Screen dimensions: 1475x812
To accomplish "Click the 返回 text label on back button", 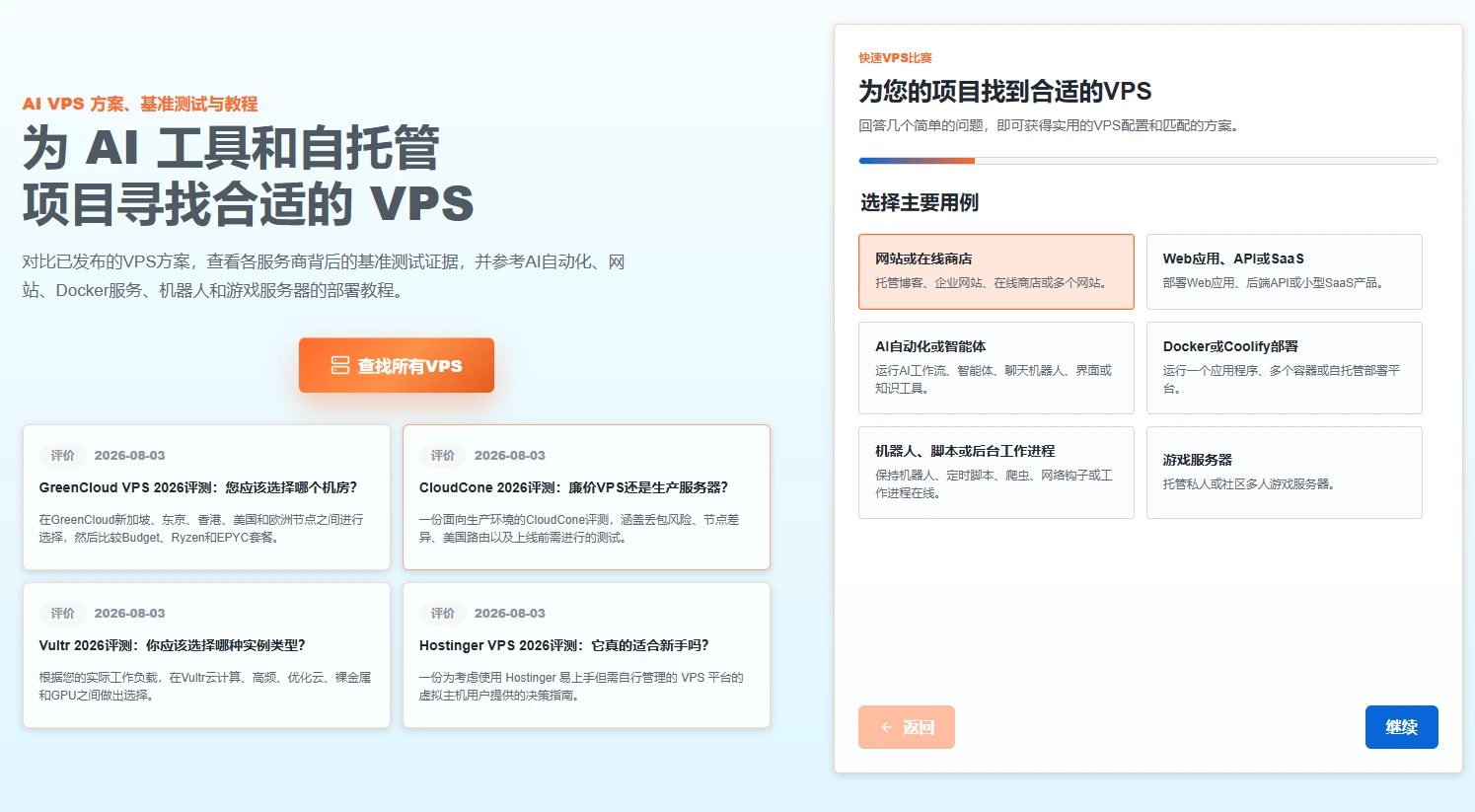I will (x=919, y=727).
